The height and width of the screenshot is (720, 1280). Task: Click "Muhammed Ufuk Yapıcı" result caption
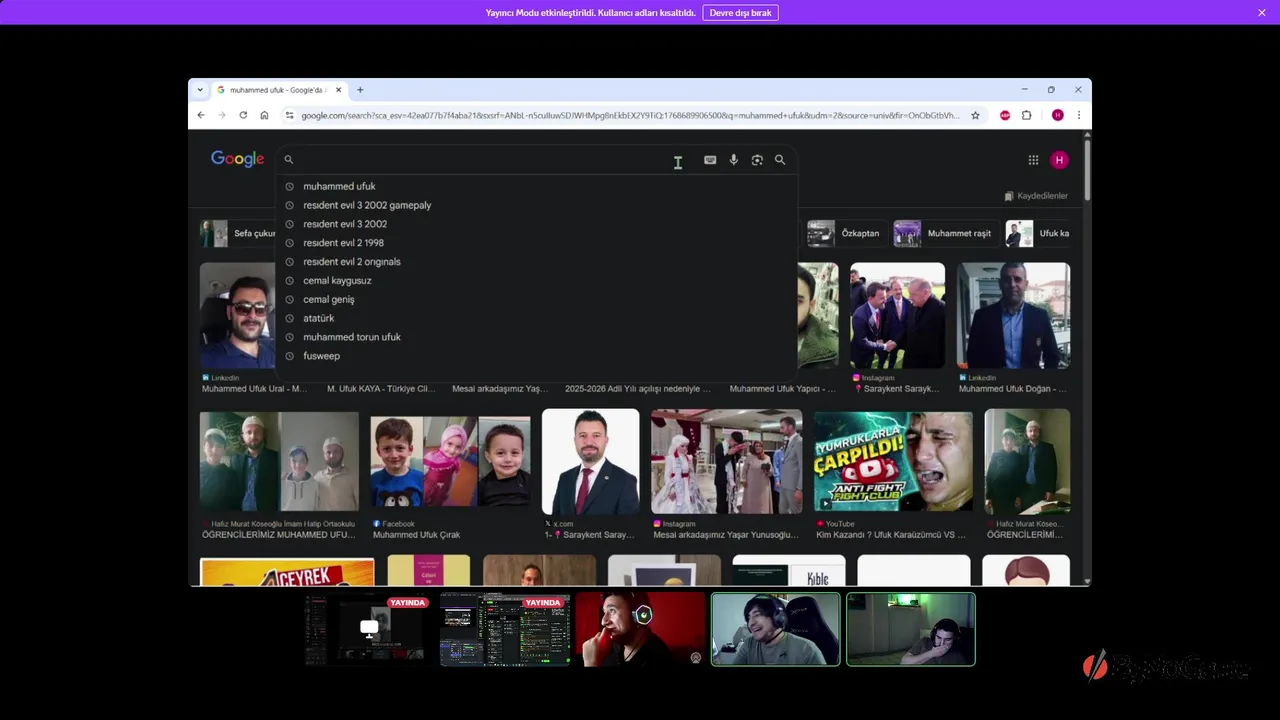point(783,389)
